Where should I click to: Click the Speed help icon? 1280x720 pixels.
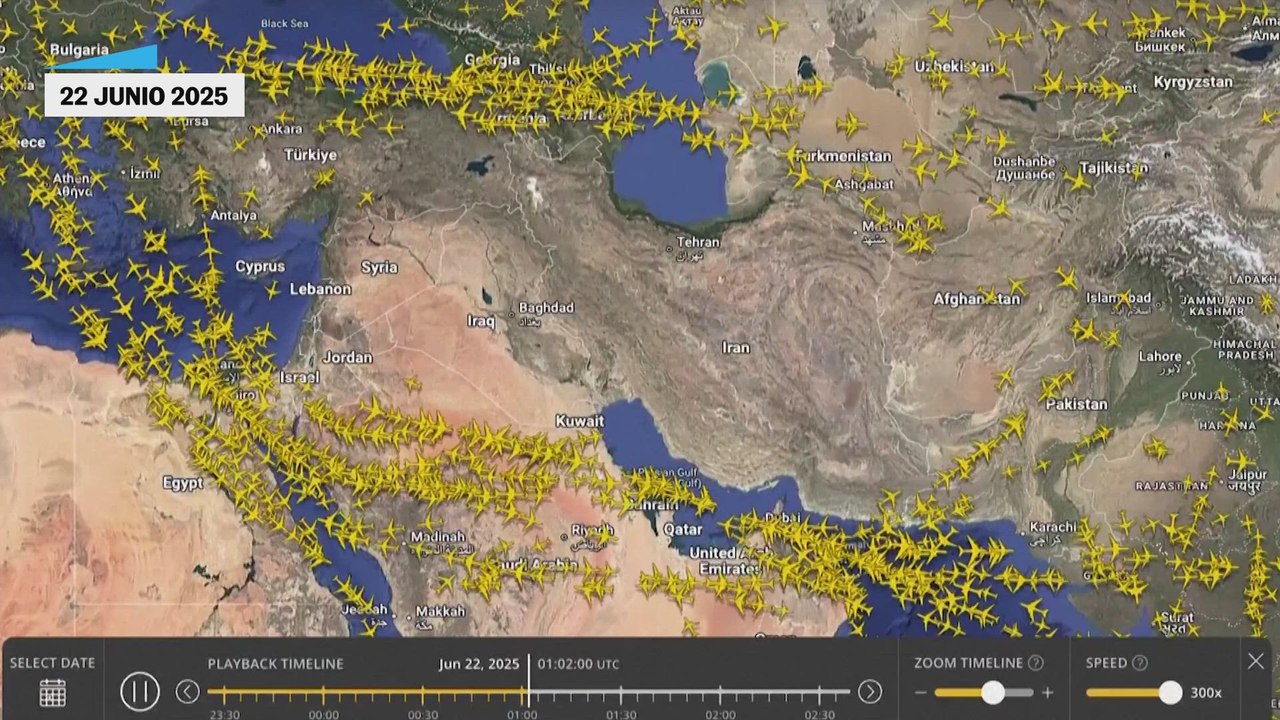click(x=1139, y=663)
